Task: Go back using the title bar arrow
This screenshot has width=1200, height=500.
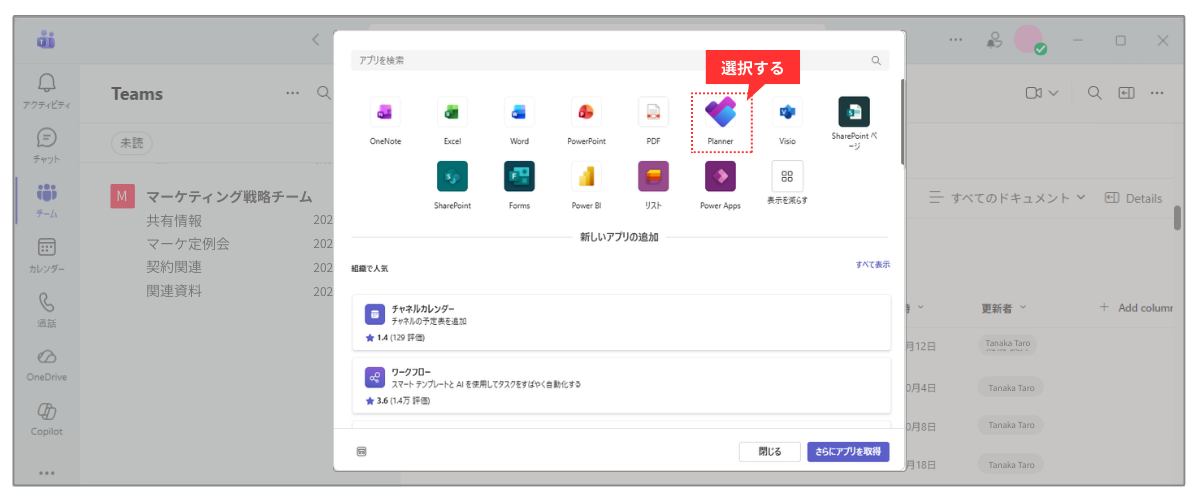Action: coord(316,41)
